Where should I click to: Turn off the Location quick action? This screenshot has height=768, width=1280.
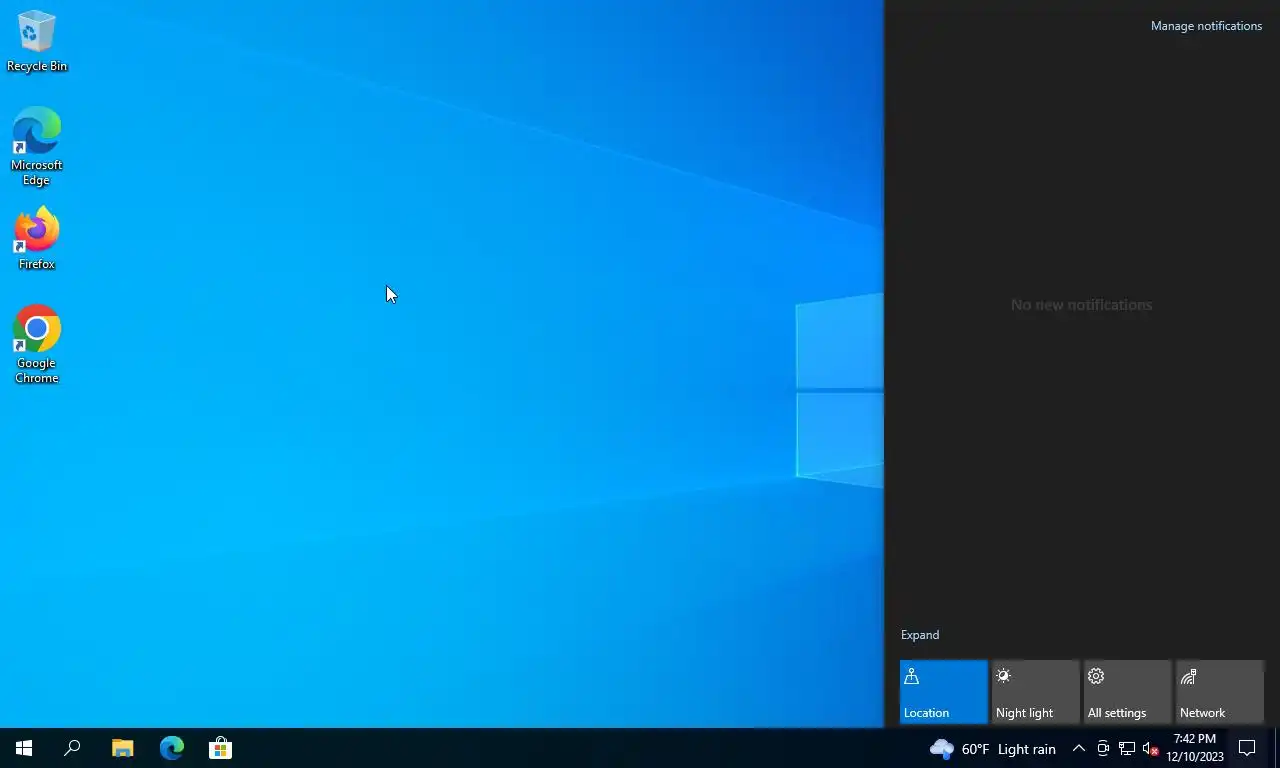pyautogui.click(x=944, y=692)
